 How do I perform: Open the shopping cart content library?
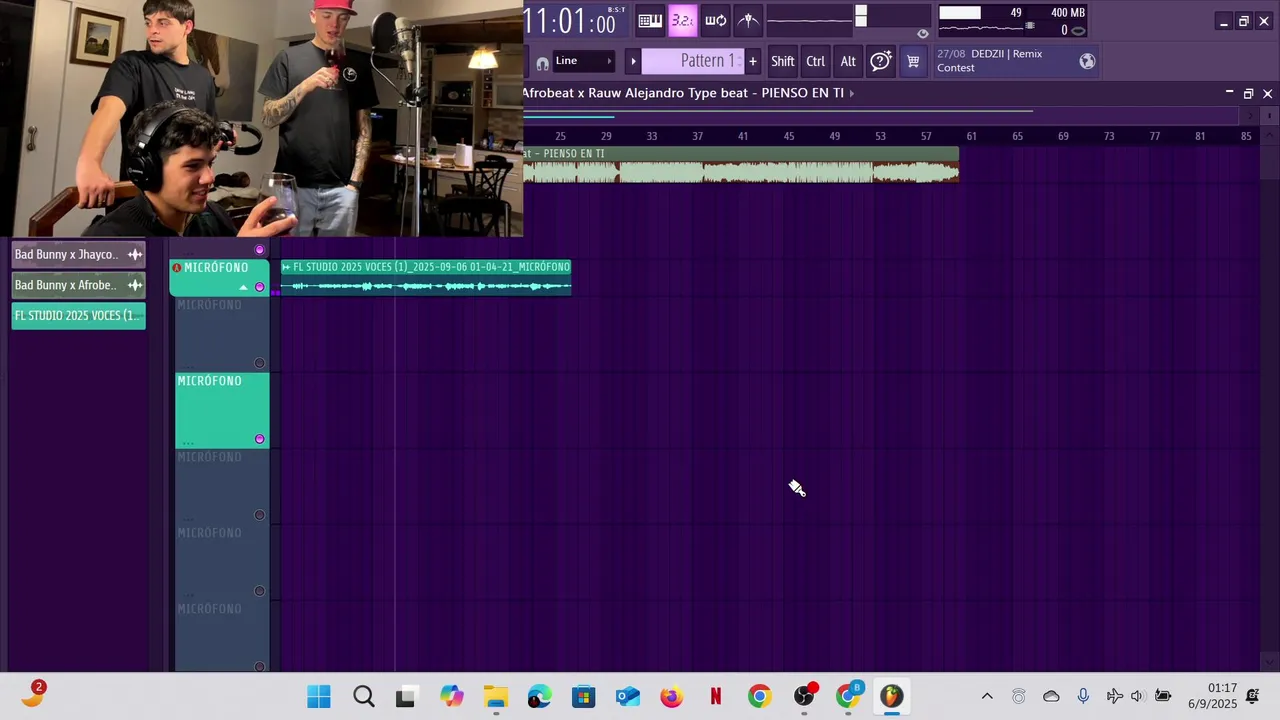[x=913, y=61]
